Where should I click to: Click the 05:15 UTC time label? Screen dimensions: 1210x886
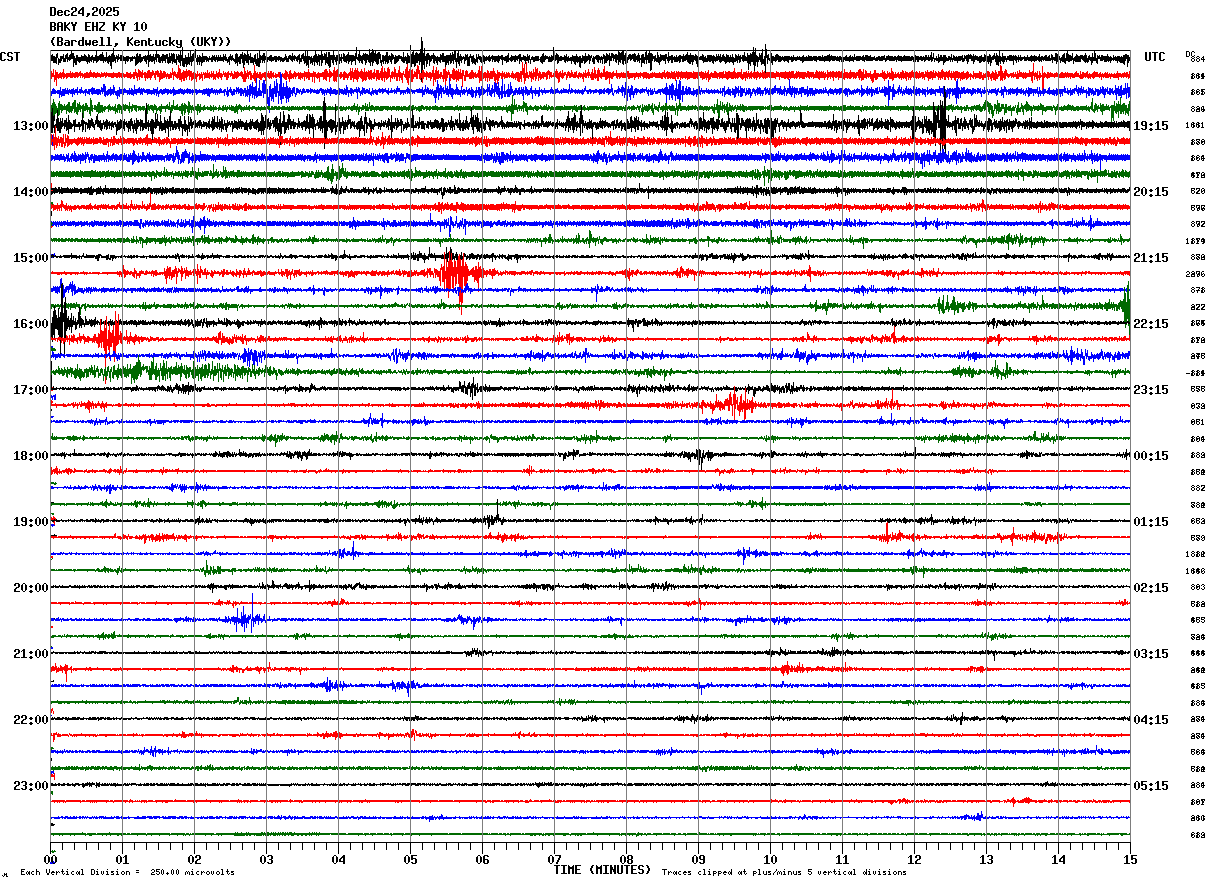pyautogui.click(x=1150, y=786)
